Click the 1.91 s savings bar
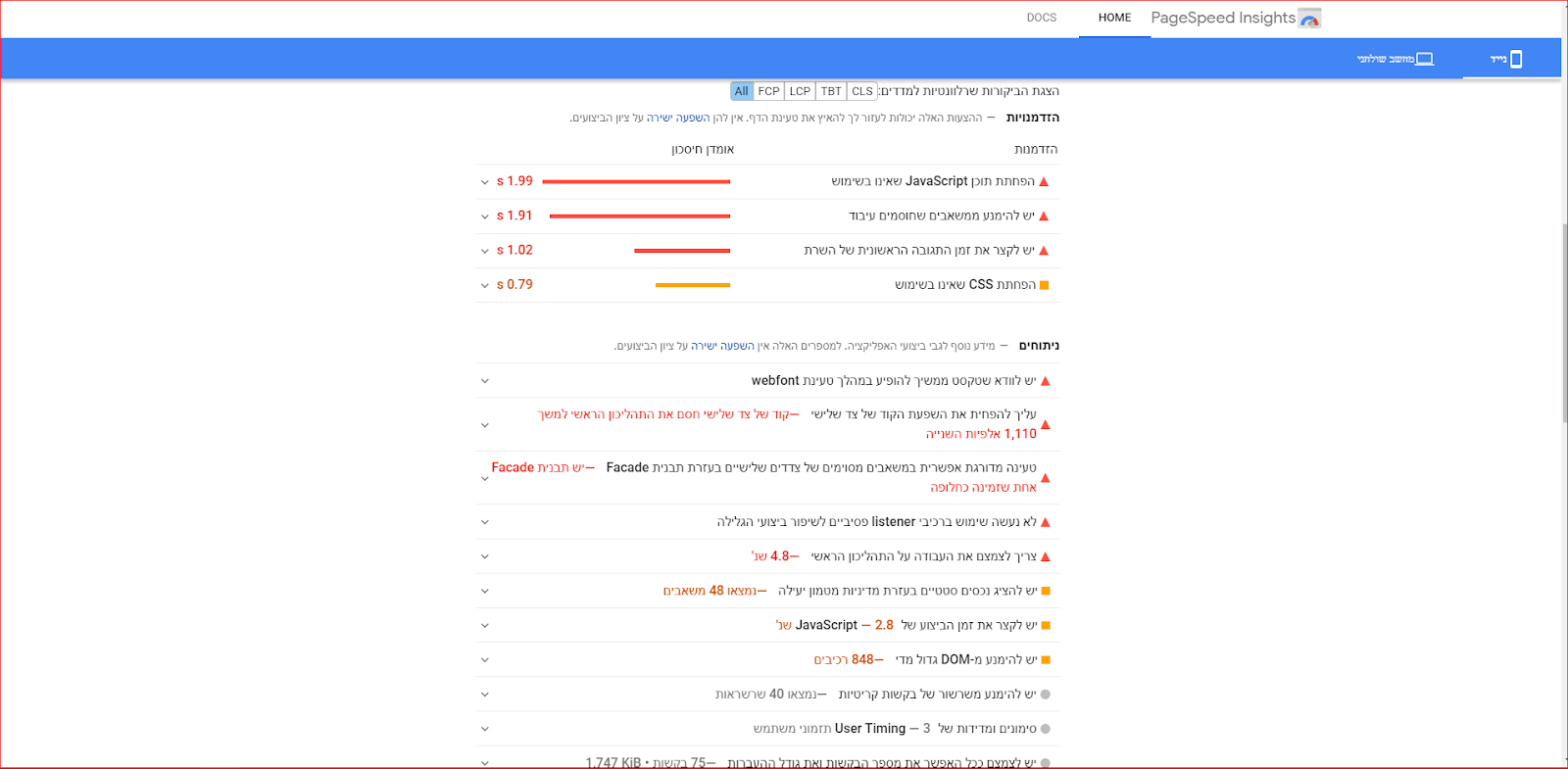The height and width of the screenshot is (769, 1568). (x=640, y=216)
